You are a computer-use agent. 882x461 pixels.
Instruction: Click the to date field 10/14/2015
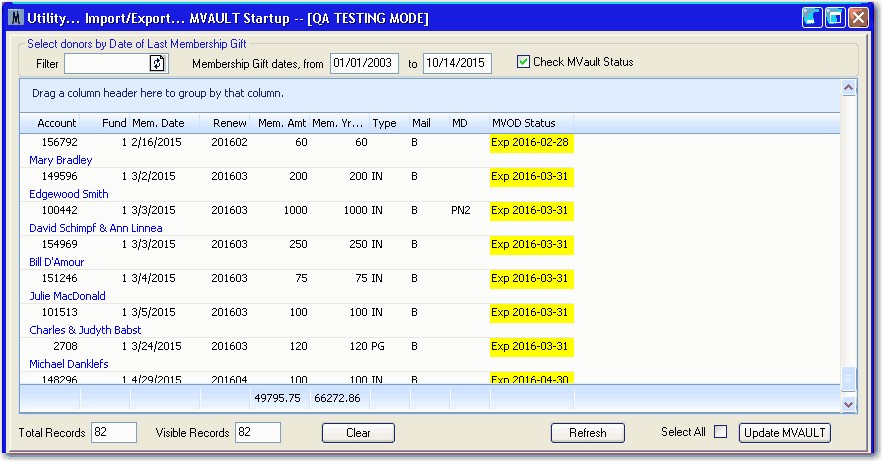tap(457, 63)
